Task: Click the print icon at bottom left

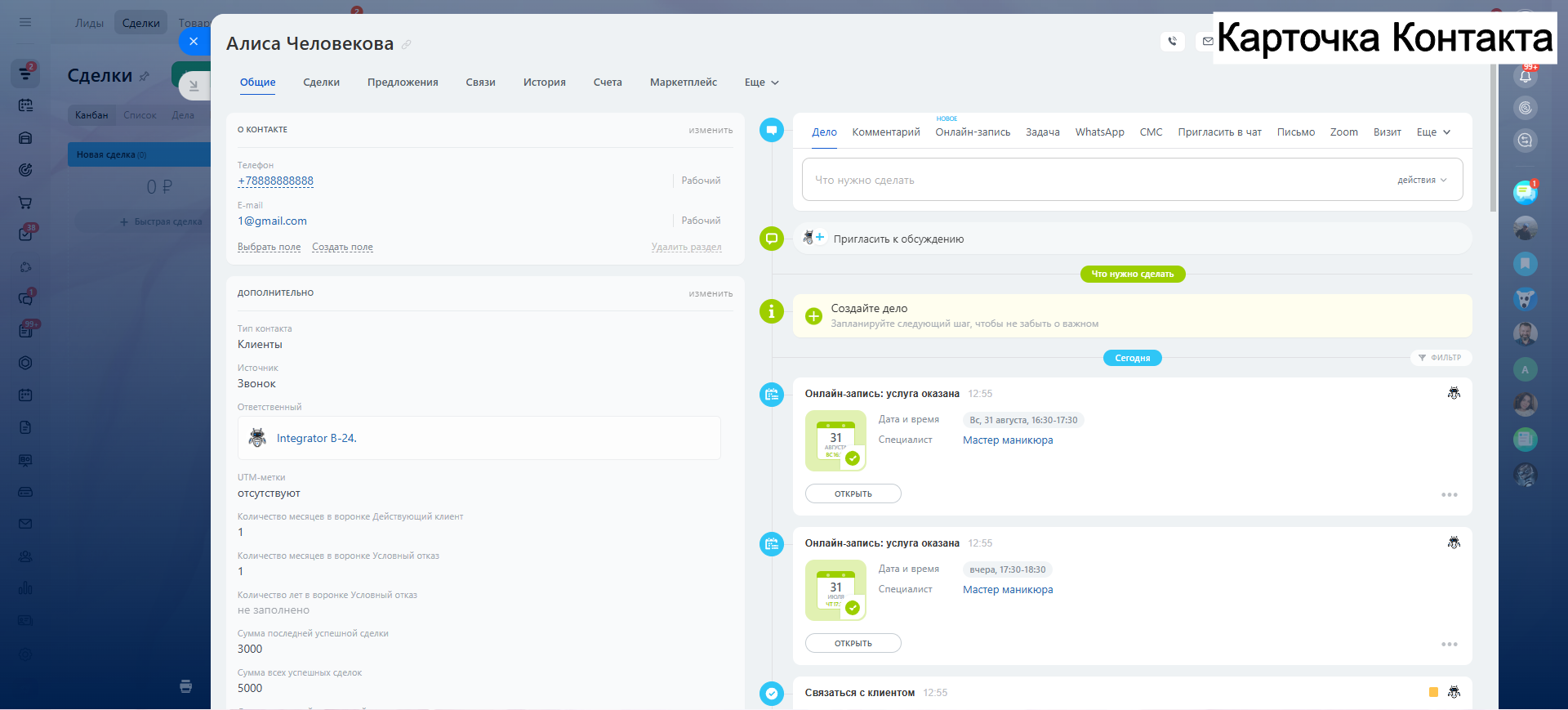Action: tap(186, 686)
